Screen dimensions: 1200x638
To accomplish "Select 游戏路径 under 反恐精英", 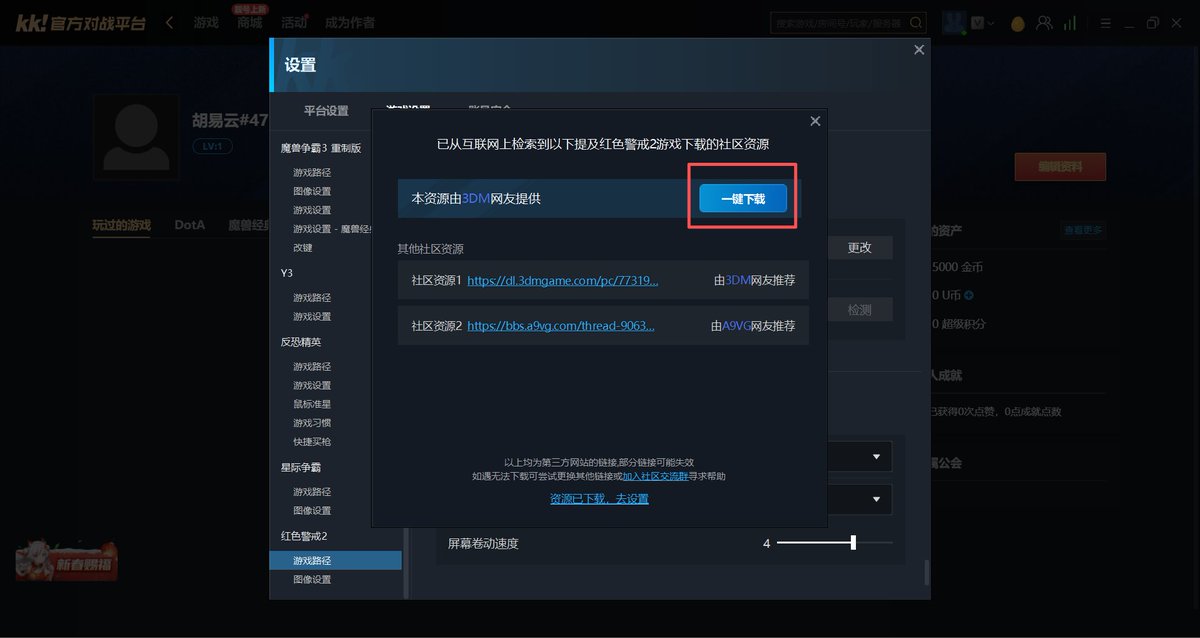I will tap(312, 367).
